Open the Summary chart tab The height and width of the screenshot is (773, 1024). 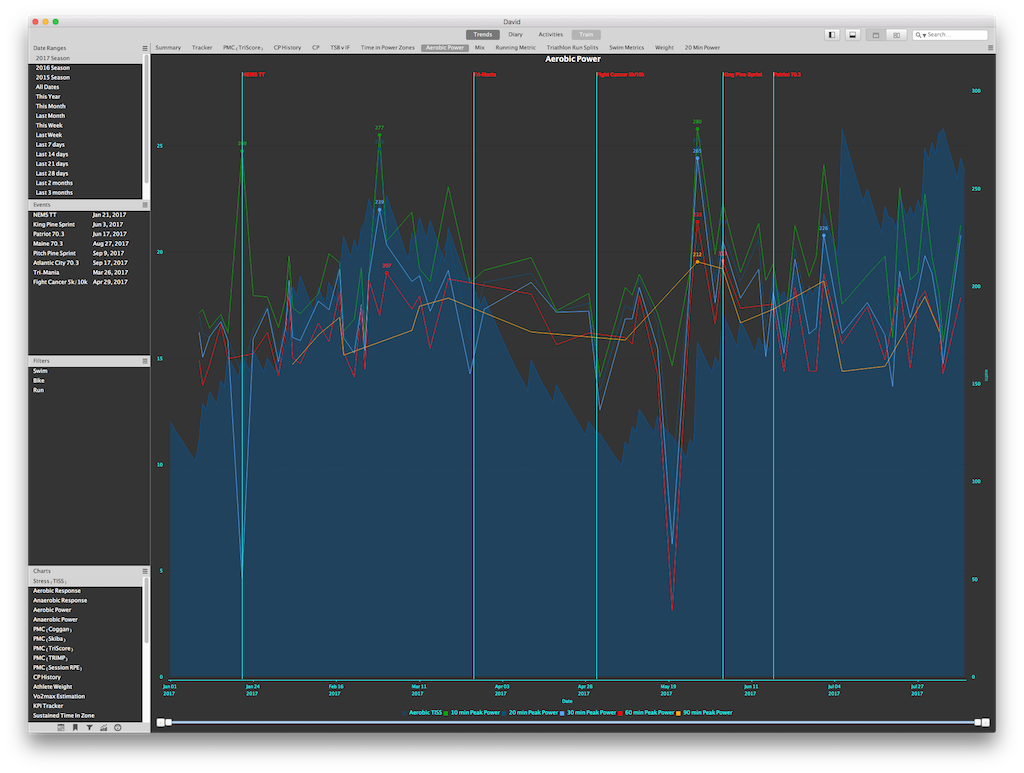168,48
